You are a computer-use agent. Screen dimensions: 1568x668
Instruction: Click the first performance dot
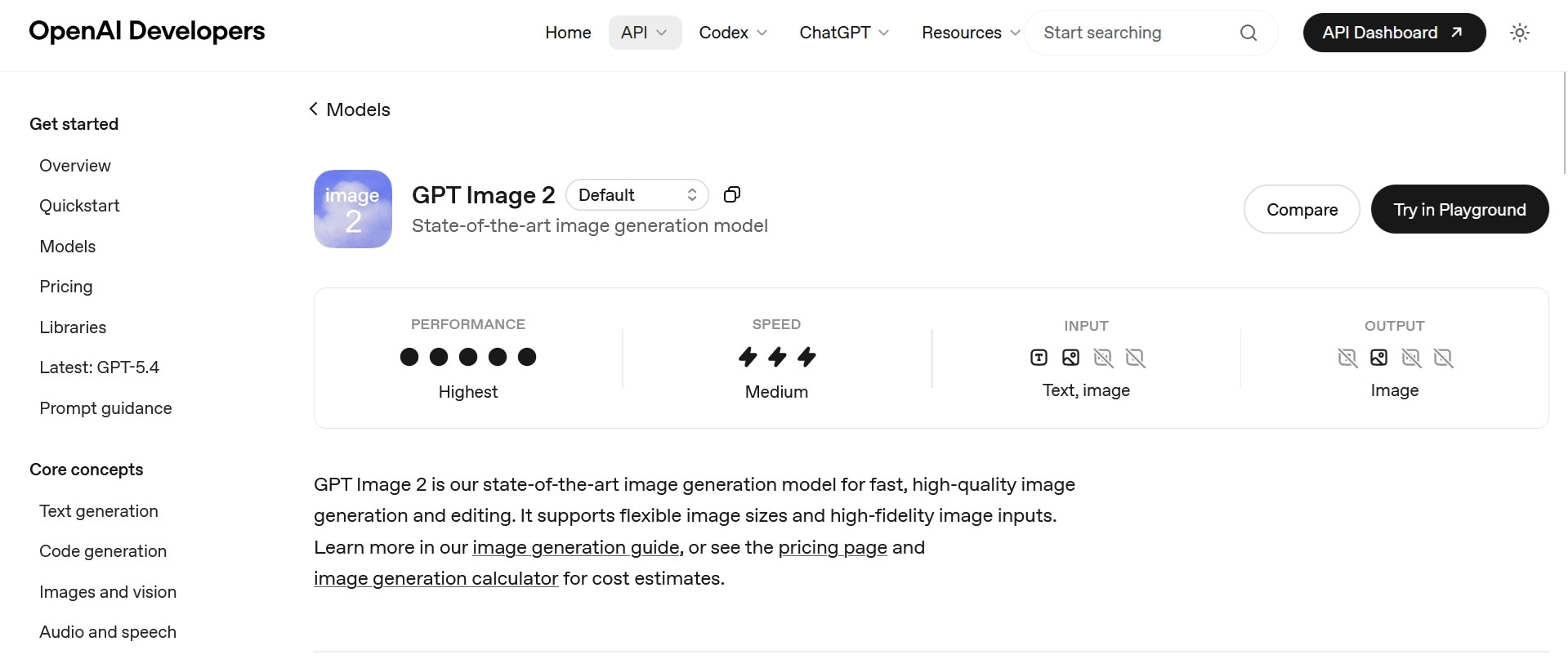click(x=409, y=357)
